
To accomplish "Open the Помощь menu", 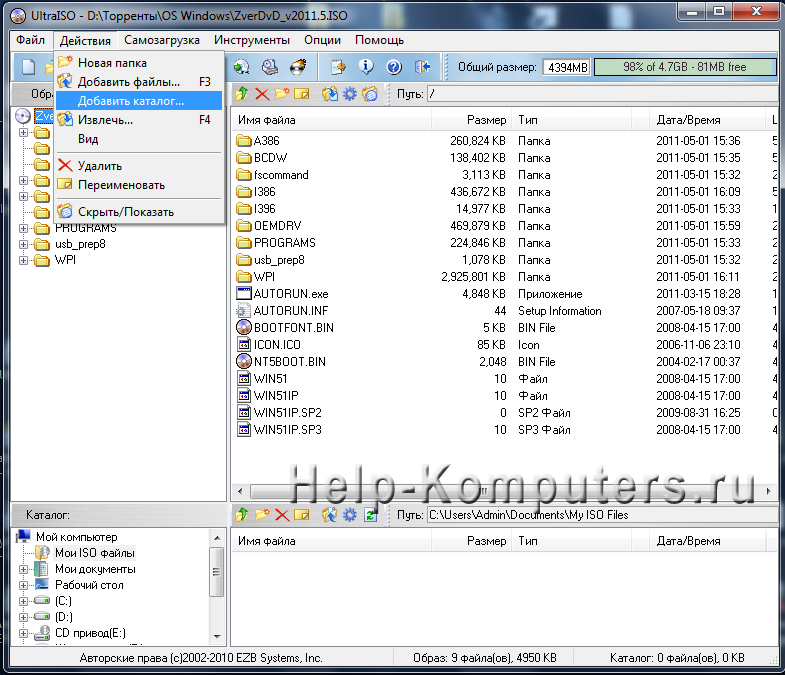I will pyautogui.click(x=379, y=40).
